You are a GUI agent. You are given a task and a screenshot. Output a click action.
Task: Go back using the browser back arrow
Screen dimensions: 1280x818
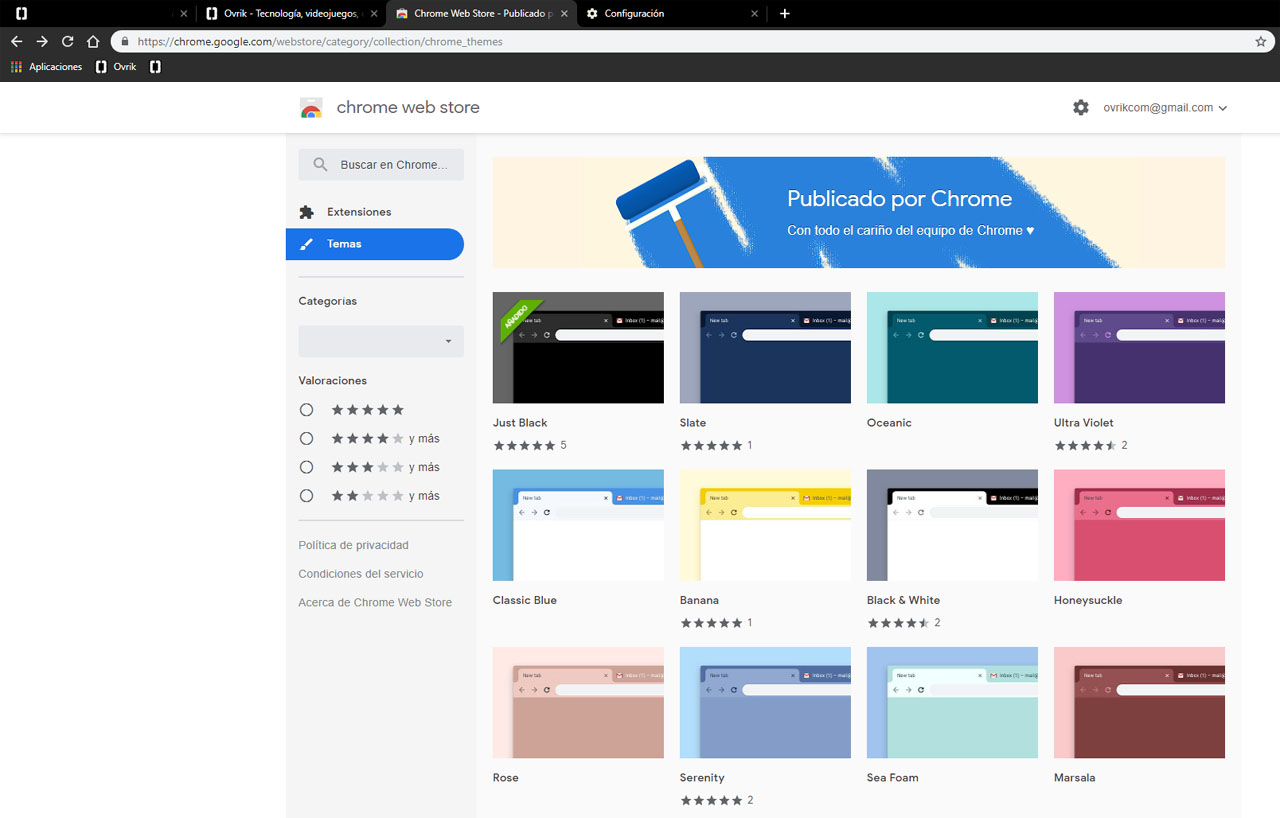click(16, 42)
